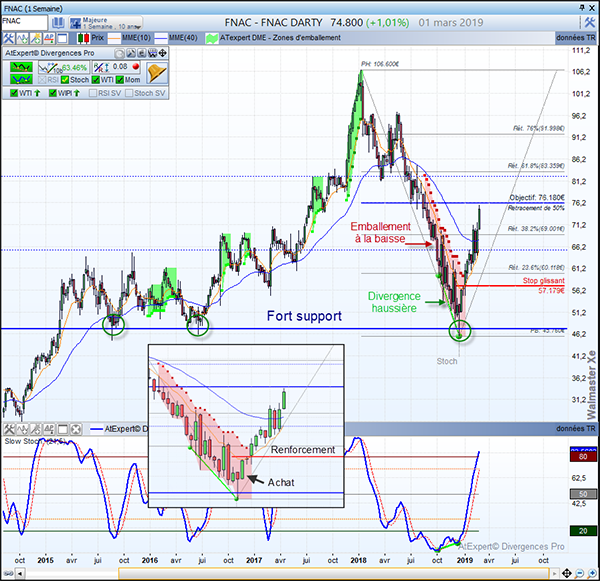Screen dimensions: 600x581
Task: Click the scroll-left arrow at bottom
Action: [x=20, y=573]
